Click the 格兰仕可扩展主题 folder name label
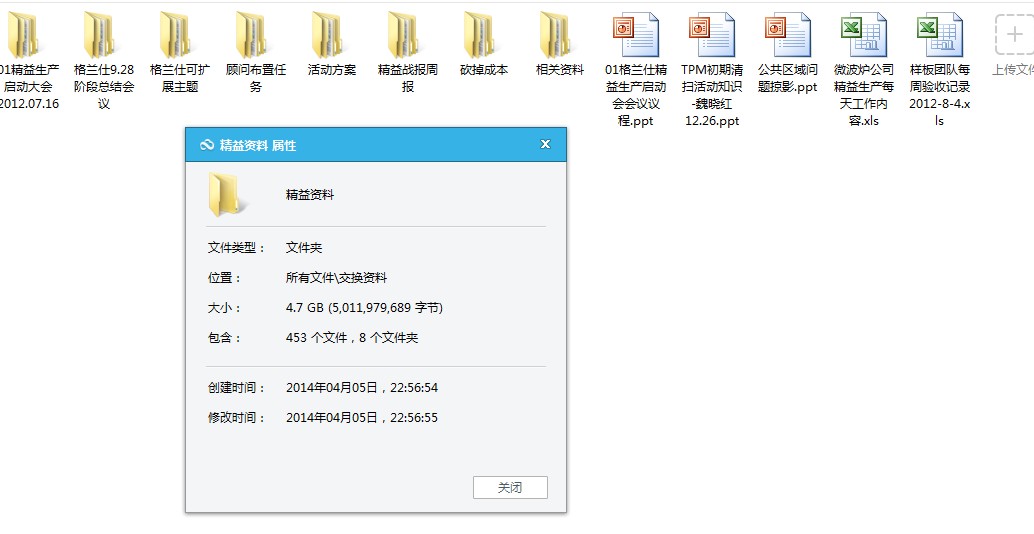This screenshot has height=534, width=1034. 179,78
